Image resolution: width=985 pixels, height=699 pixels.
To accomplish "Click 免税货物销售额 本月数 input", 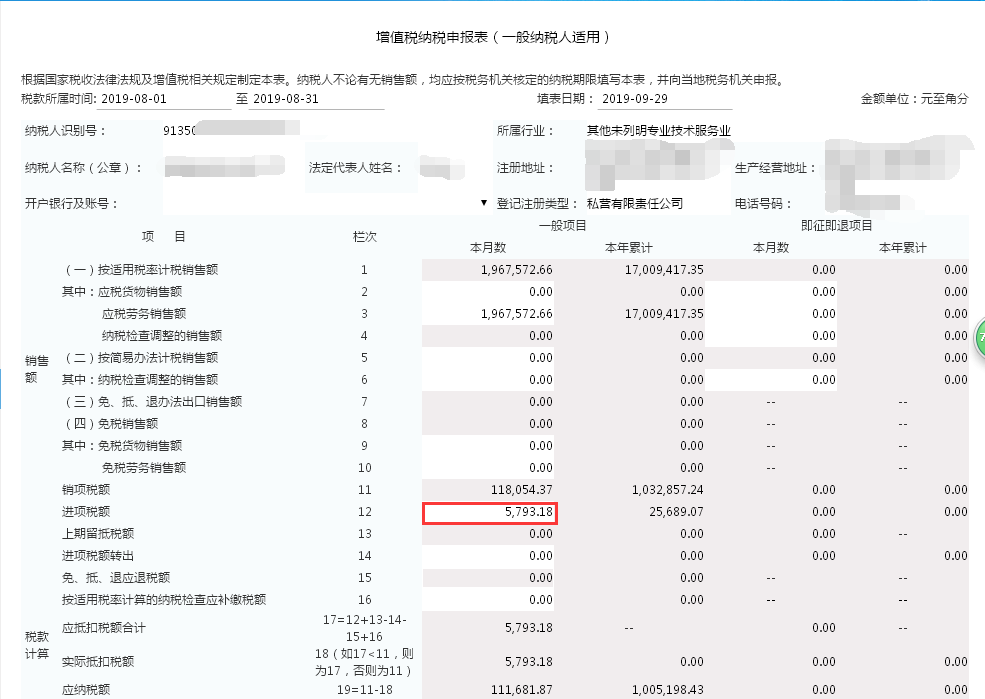I will pos(488,445).
